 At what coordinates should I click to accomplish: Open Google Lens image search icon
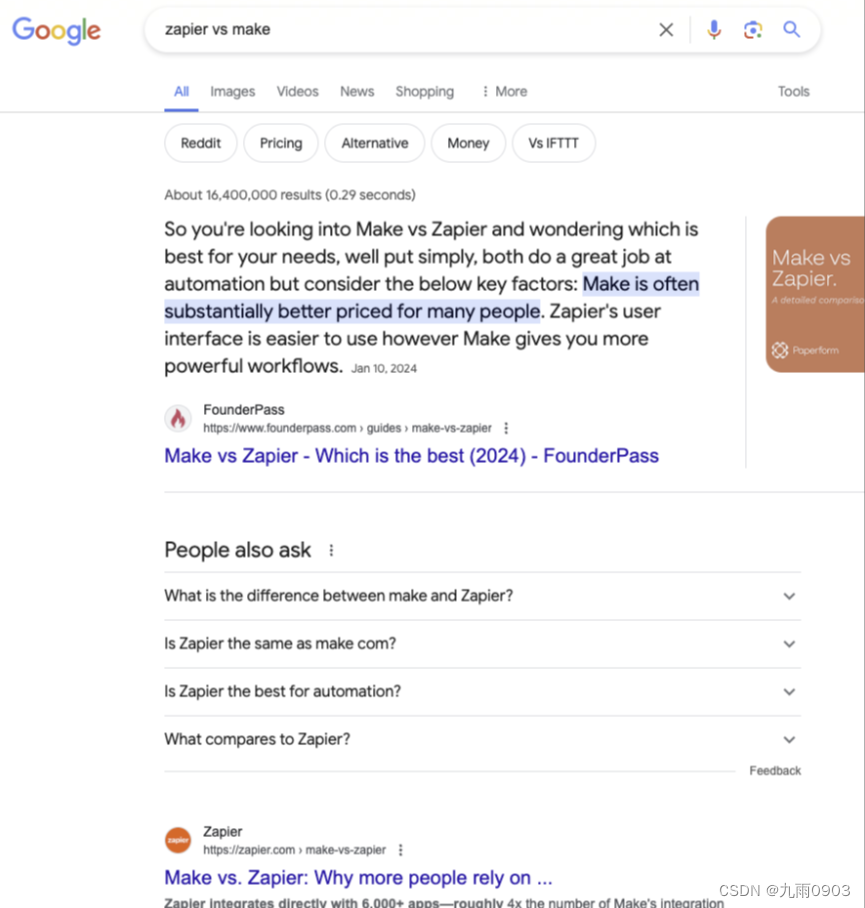[x=753, y=30]
